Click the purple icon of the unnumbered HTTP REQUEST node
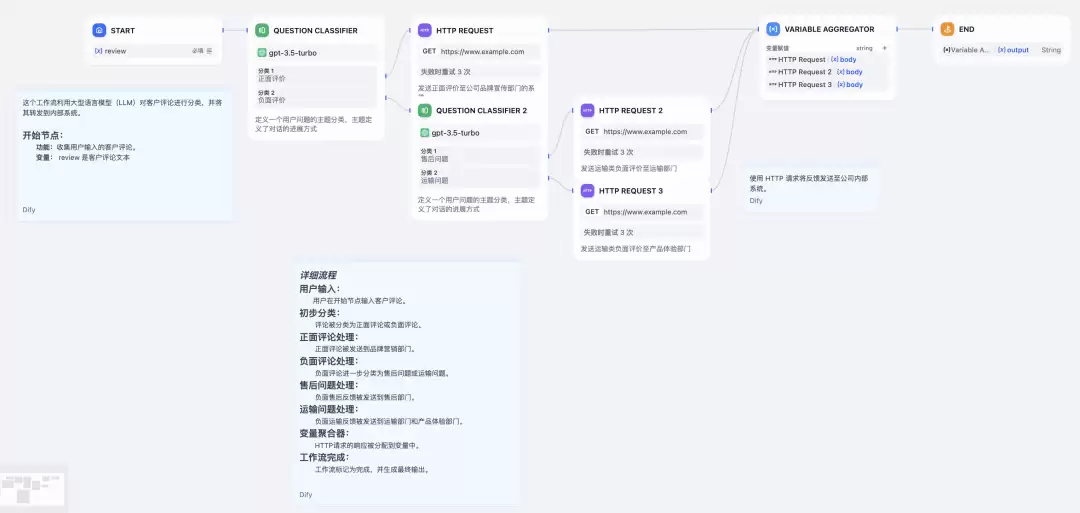Viewport: 1080px width, 513px height. tap(425, 30)
